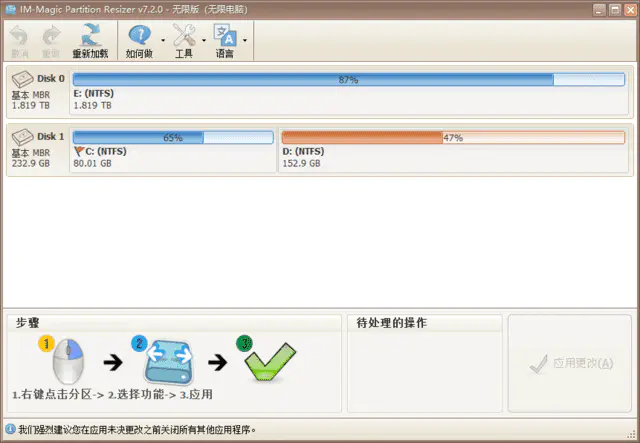The height and width of the screenshot is (443, 640).
Task: Click the undo arrow icon
Action: (x=21, y=35)
